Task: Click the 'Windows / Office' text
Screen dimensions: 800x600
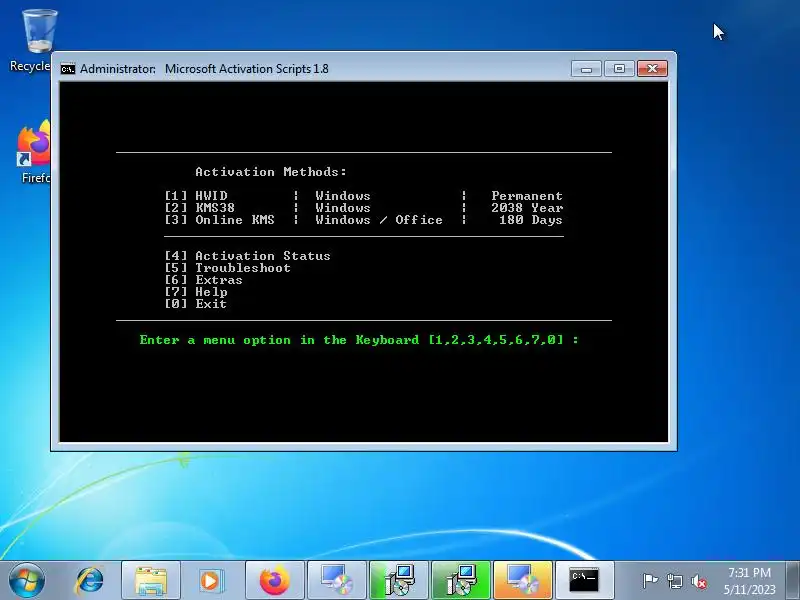Action: (x=379, y=220)
